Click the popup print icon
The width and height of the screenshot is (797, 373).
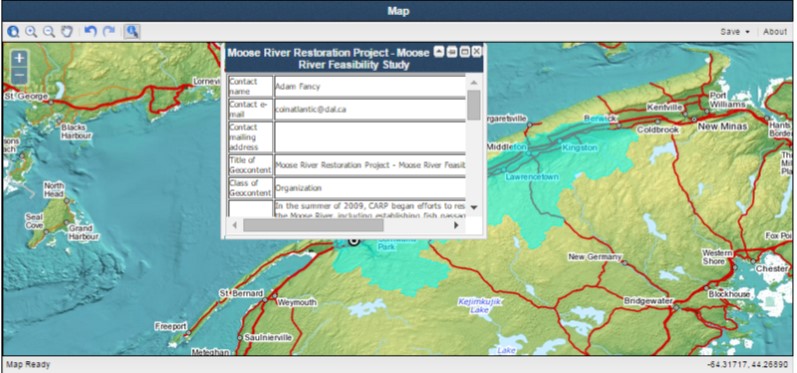(x=452, y=52)
